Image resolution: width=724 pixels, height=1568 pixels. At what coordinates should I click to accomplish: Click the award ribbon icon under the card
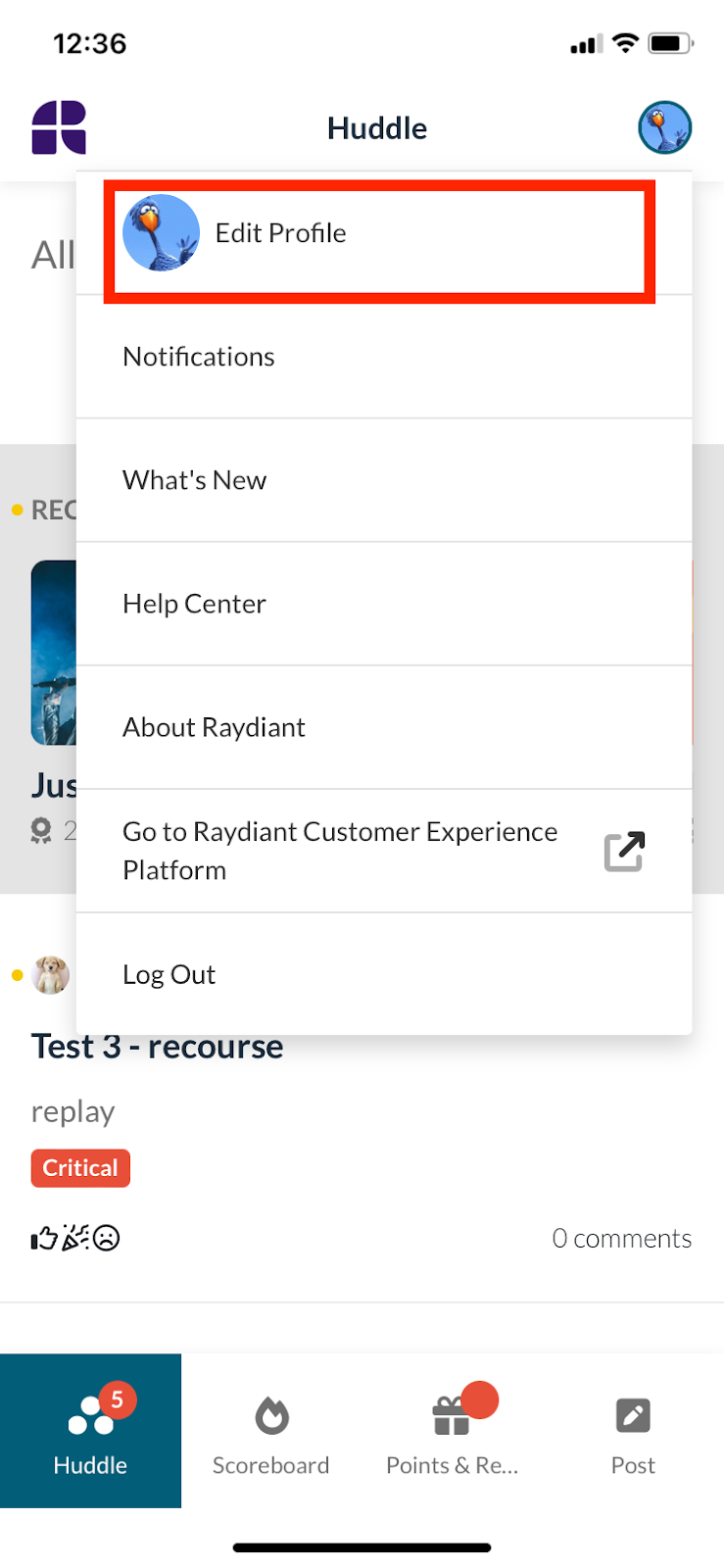tap(41, 831)
